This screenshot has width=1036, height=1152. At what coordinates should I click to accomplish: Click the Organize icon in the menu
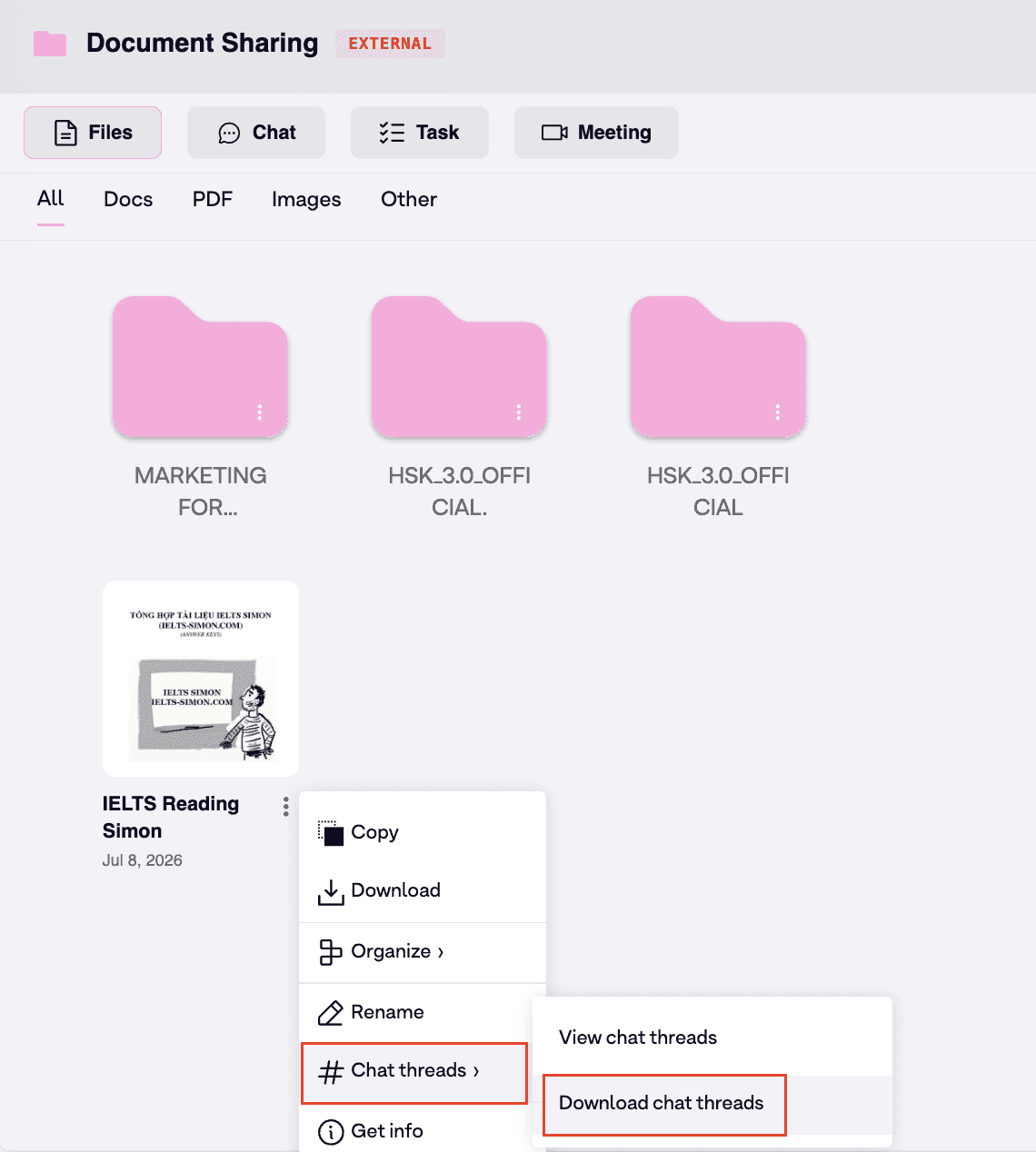pos(331,952)
